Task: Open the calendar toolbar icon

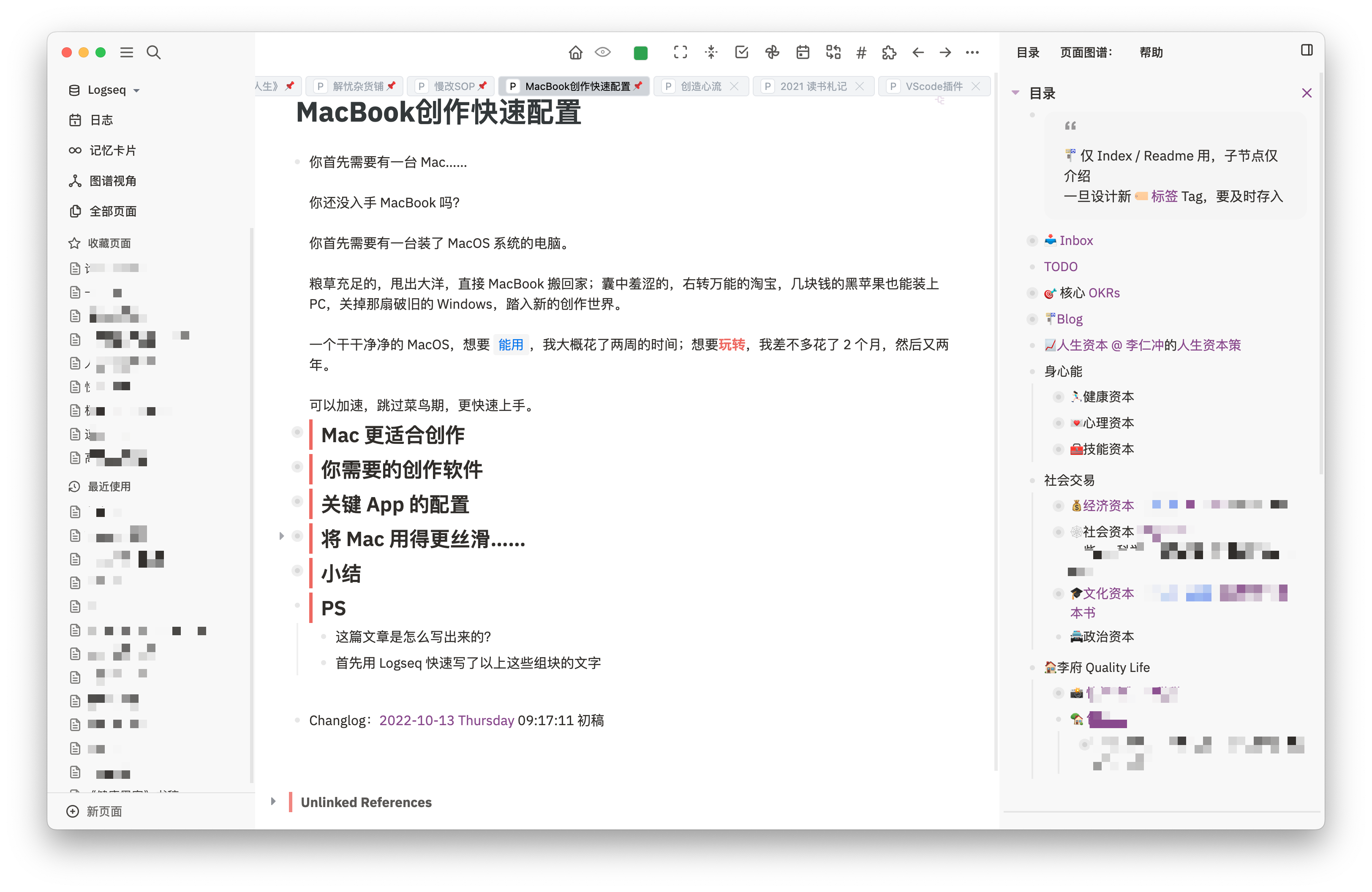Action: point(803,52)
